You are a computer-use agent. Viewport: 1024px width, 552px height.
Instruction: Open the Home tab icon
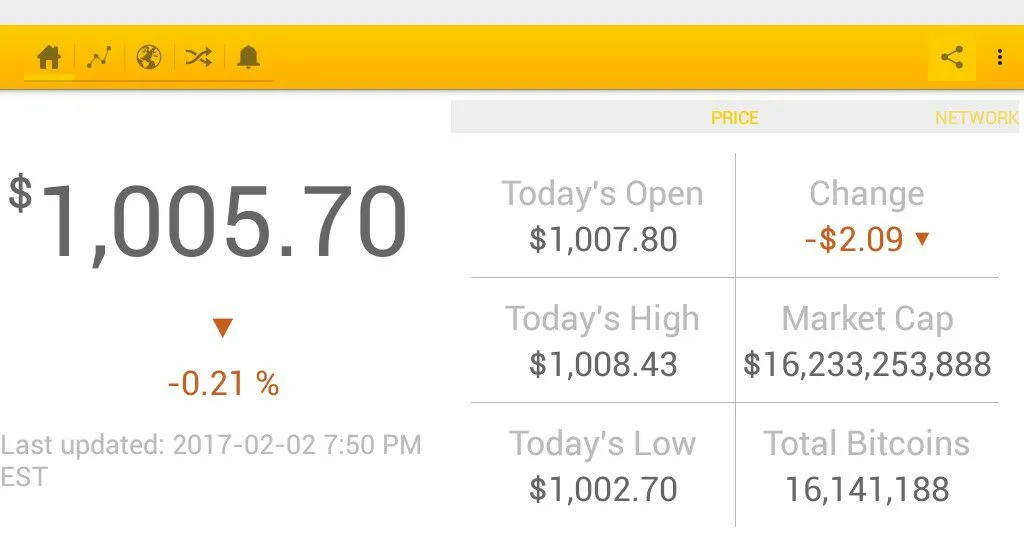pyautogui.click(x=49, y=57)
